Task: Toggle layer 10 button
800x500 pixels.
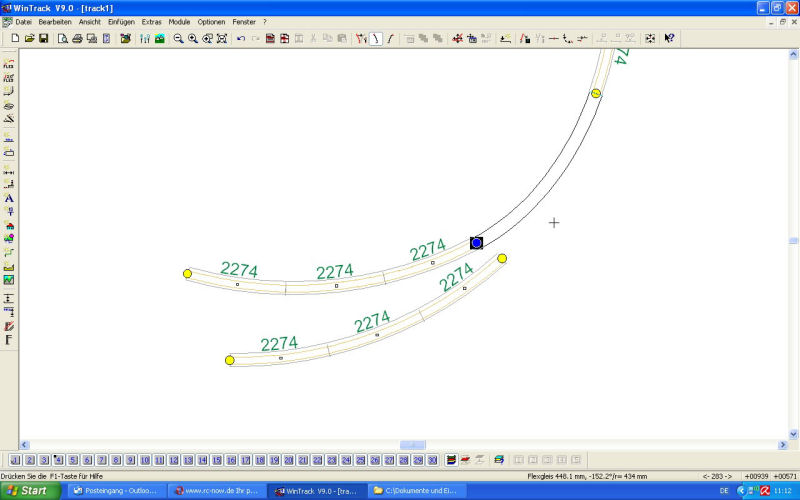Action: coord(145,460)
